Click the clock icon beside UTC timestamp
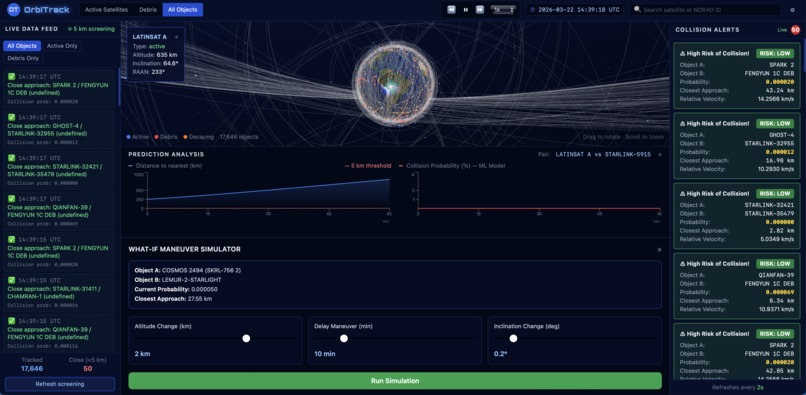Screen dimensions: 806x395 533,9
